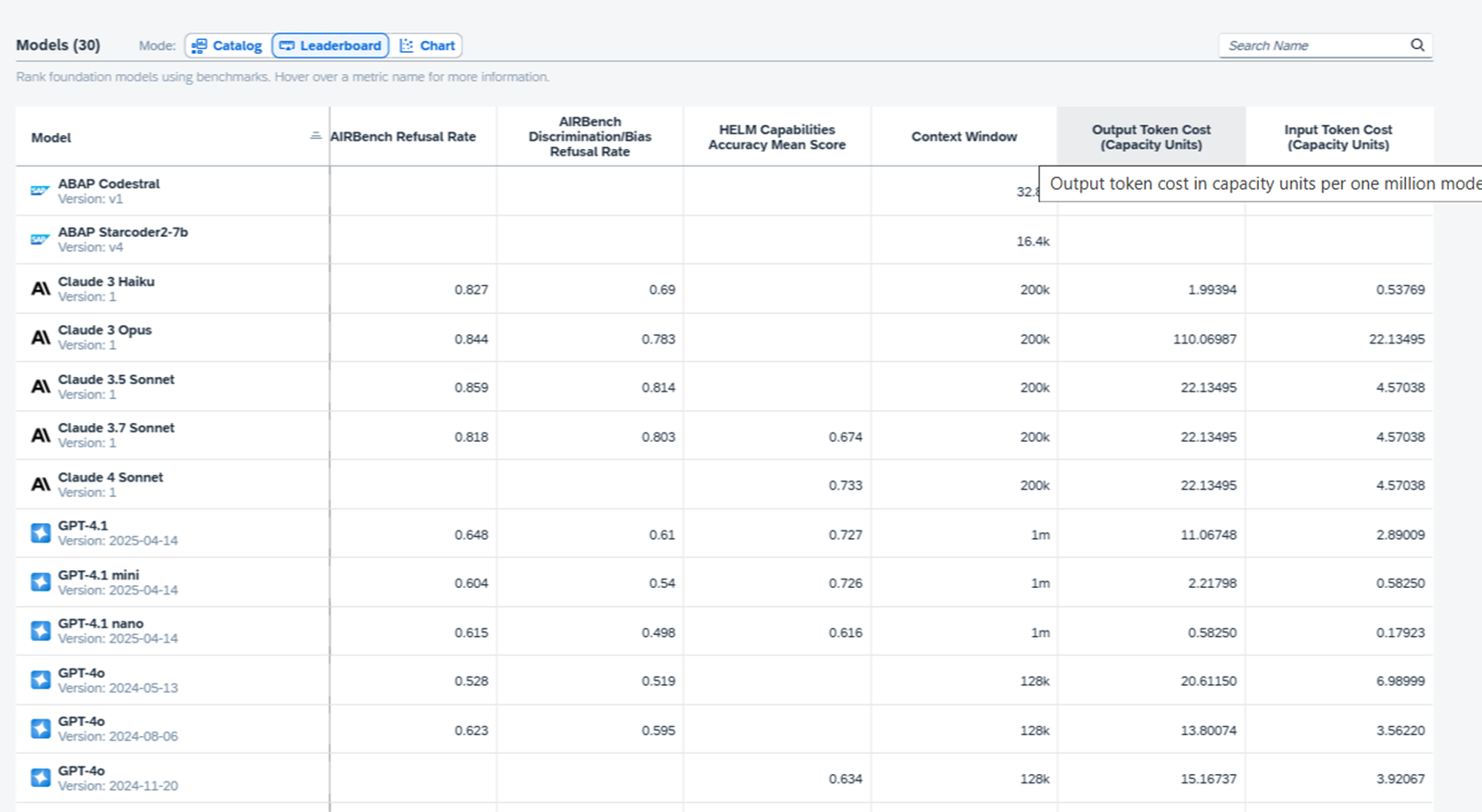
Task: Switch to Catalog mode
Action: point(228,45)
